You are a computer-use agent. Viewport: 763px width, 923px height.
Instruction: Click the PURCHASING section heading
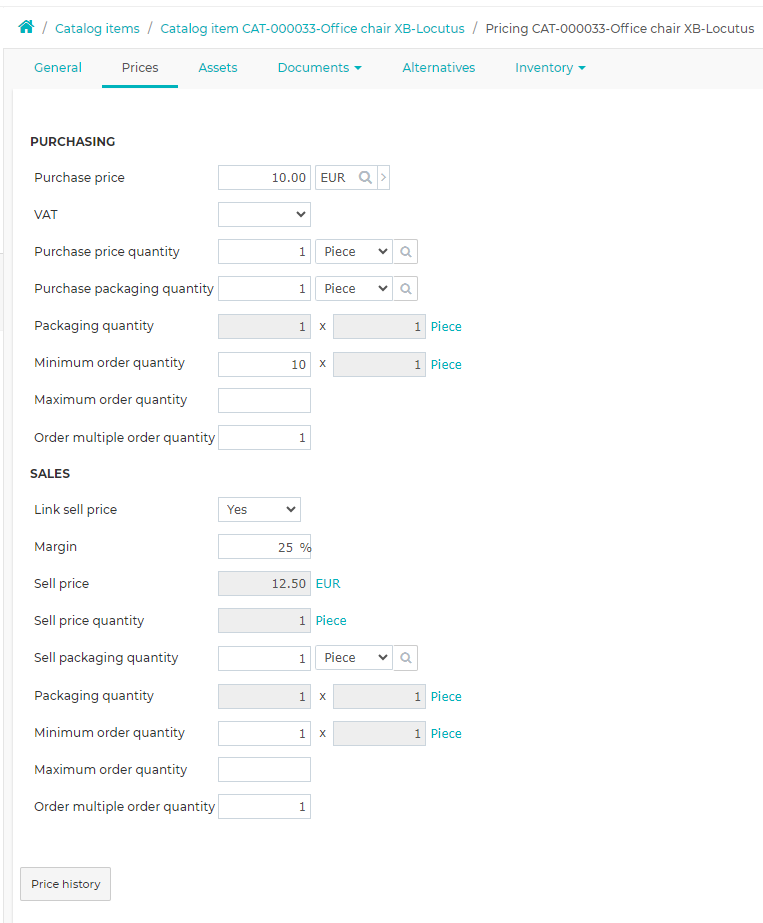73,142
